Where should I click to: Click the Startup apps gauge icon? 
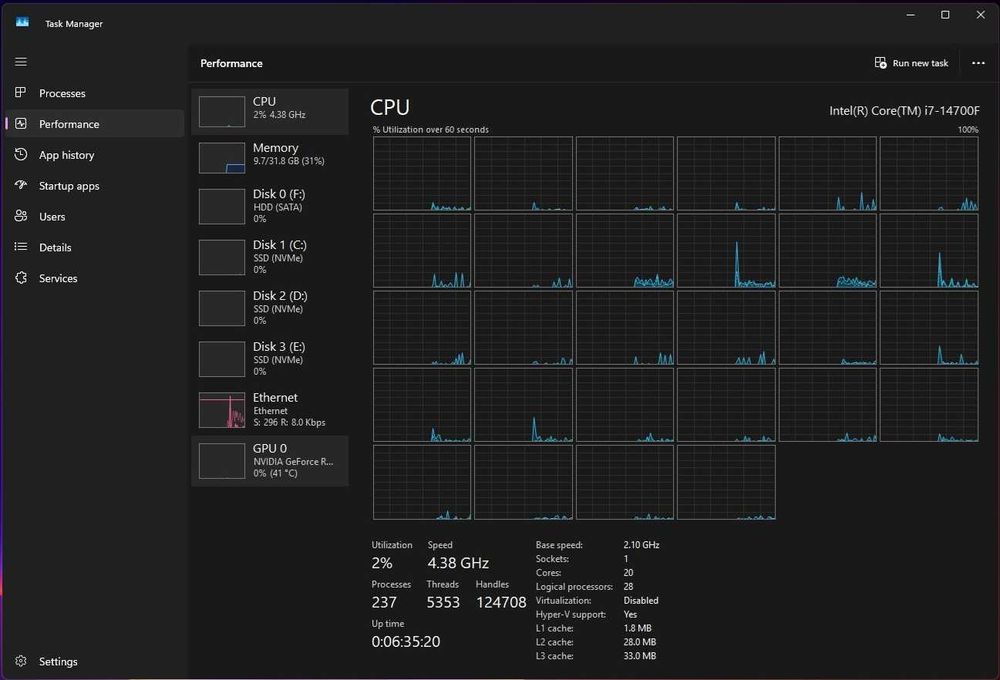pos(21,185)
